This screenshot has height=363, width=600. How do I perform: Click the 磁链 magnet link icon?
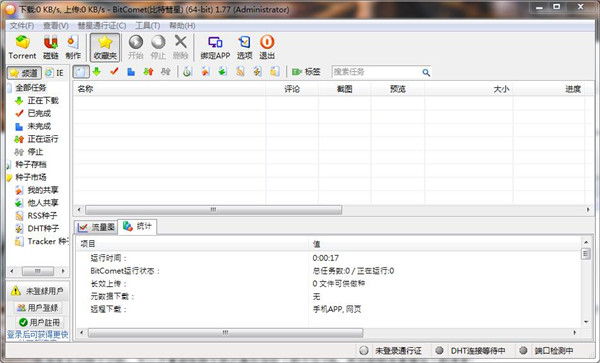(x=51, y=47)
